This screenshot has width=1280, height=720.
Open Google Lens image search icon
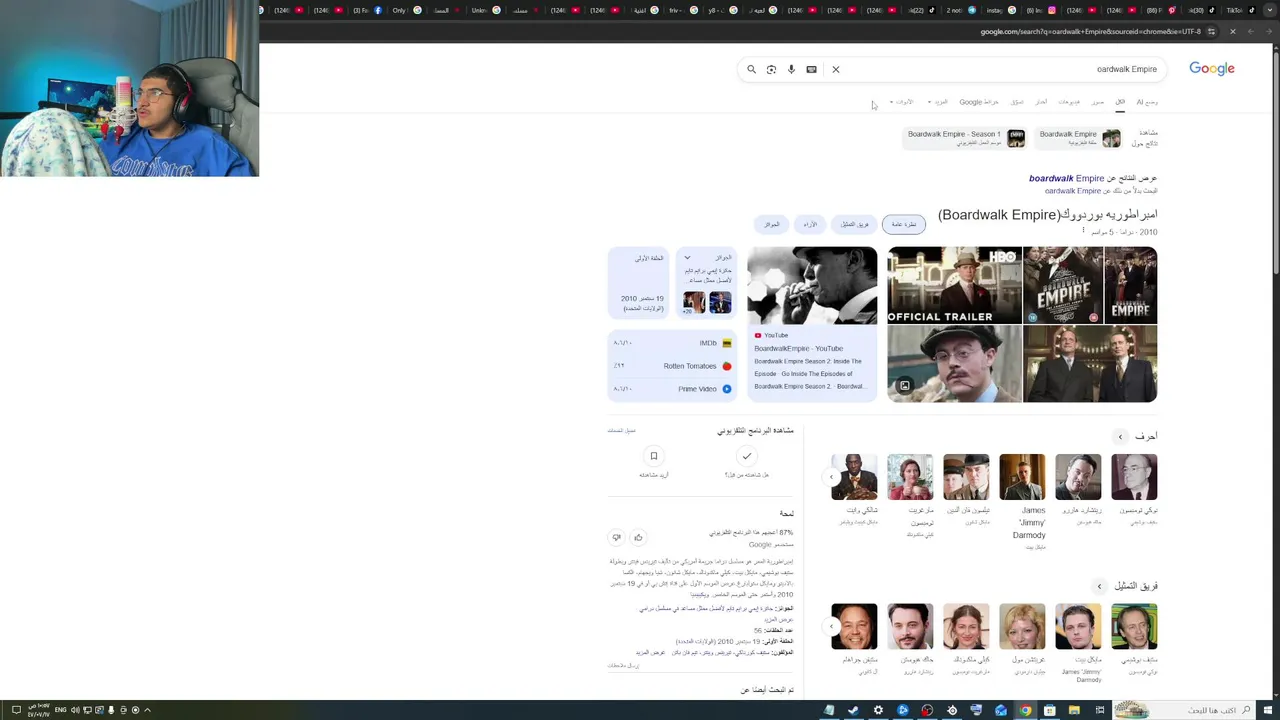tap(771, 69)
